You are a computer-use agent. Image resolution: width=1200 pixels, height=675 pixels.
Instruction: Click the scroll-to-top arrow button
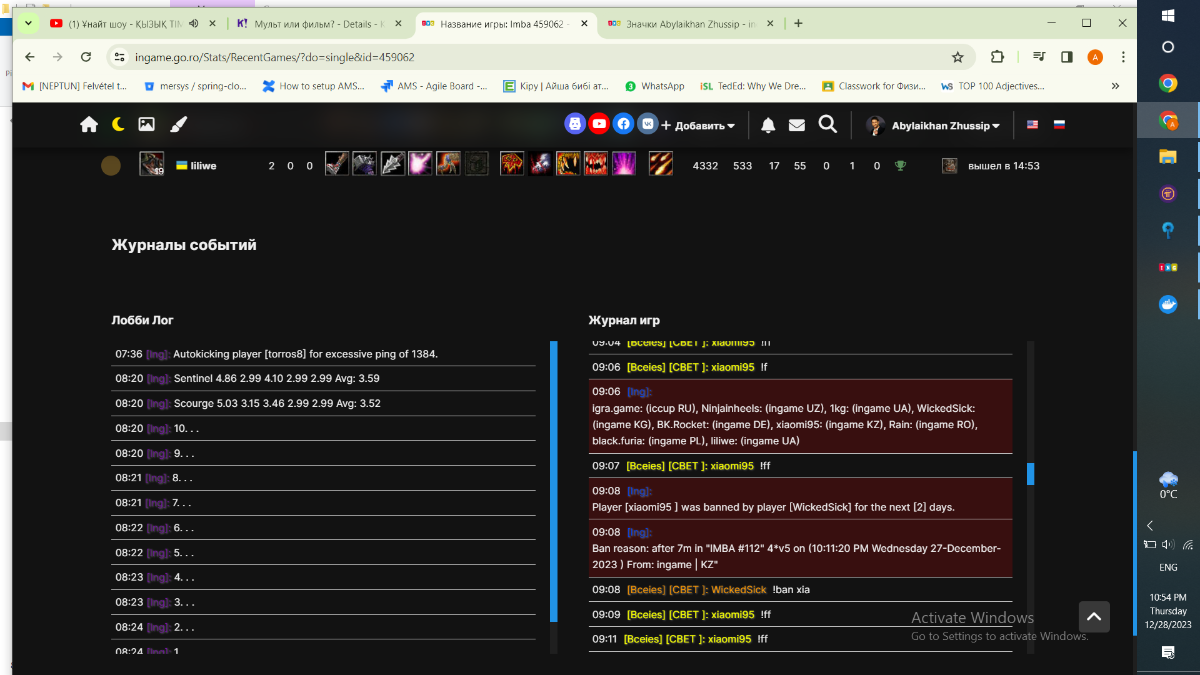(x=1094, y=616)
